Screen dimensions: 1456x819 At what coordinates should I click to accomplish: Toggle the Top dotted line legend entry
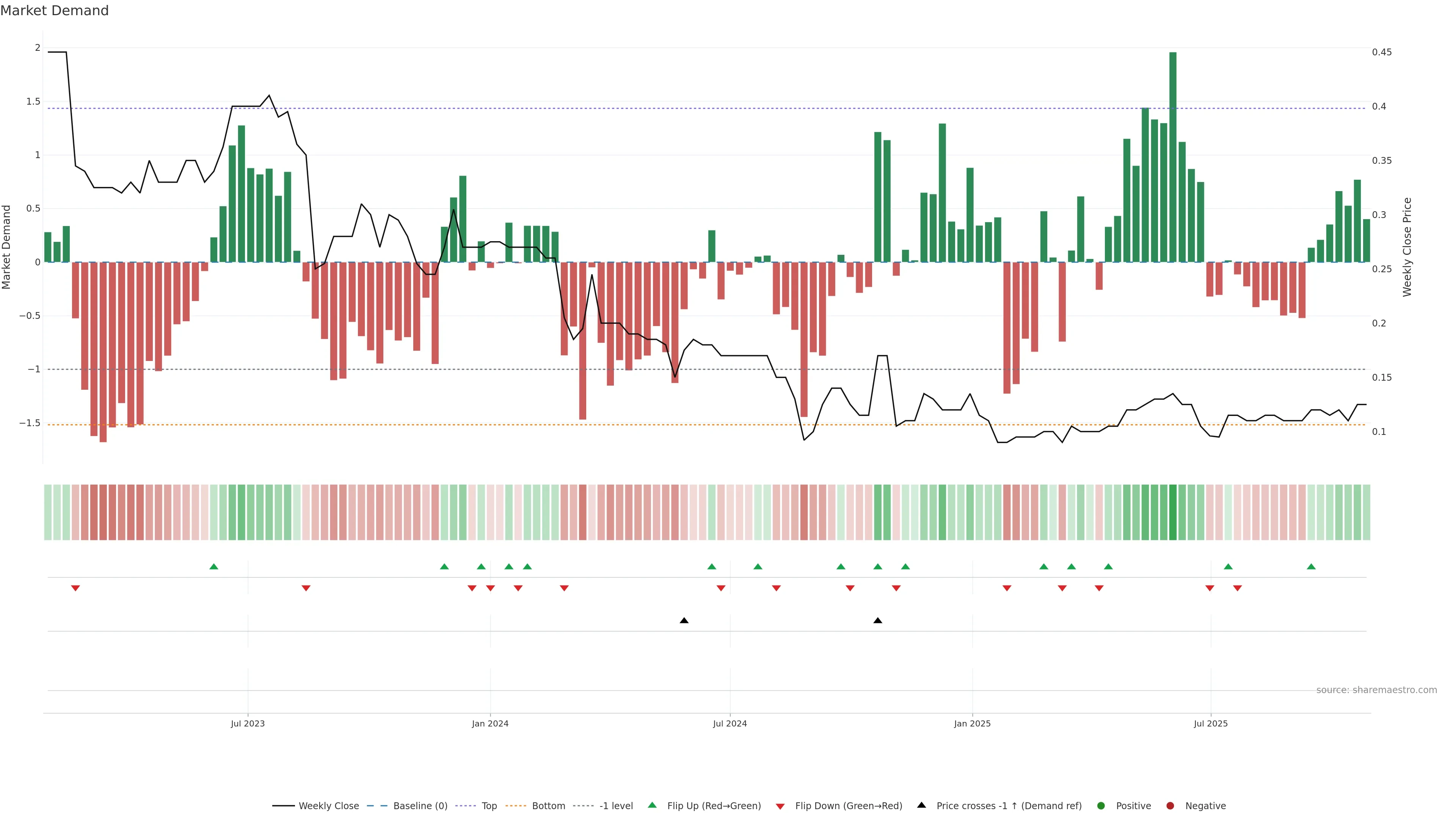(489, 805)
